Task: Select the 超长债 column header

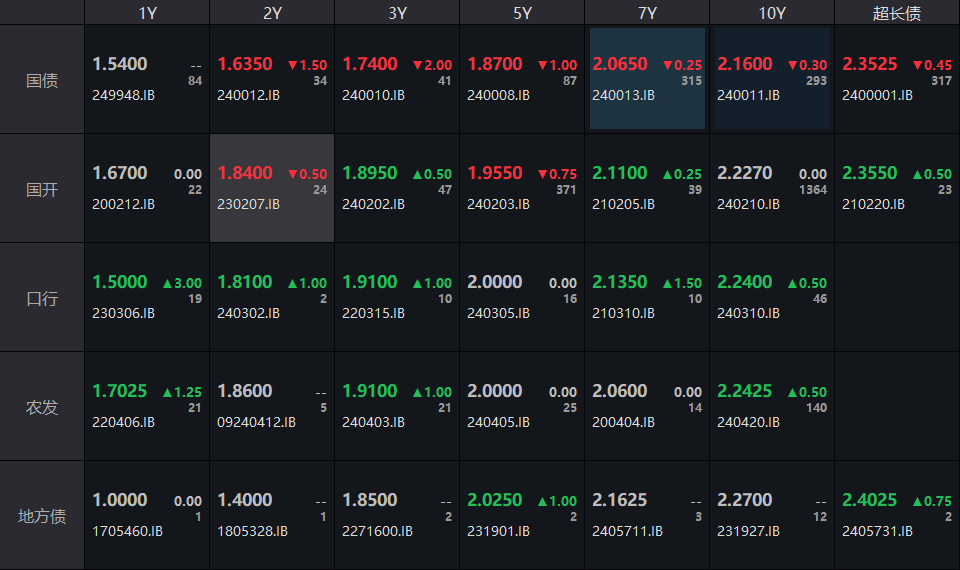Action: (x=897, y=13)
